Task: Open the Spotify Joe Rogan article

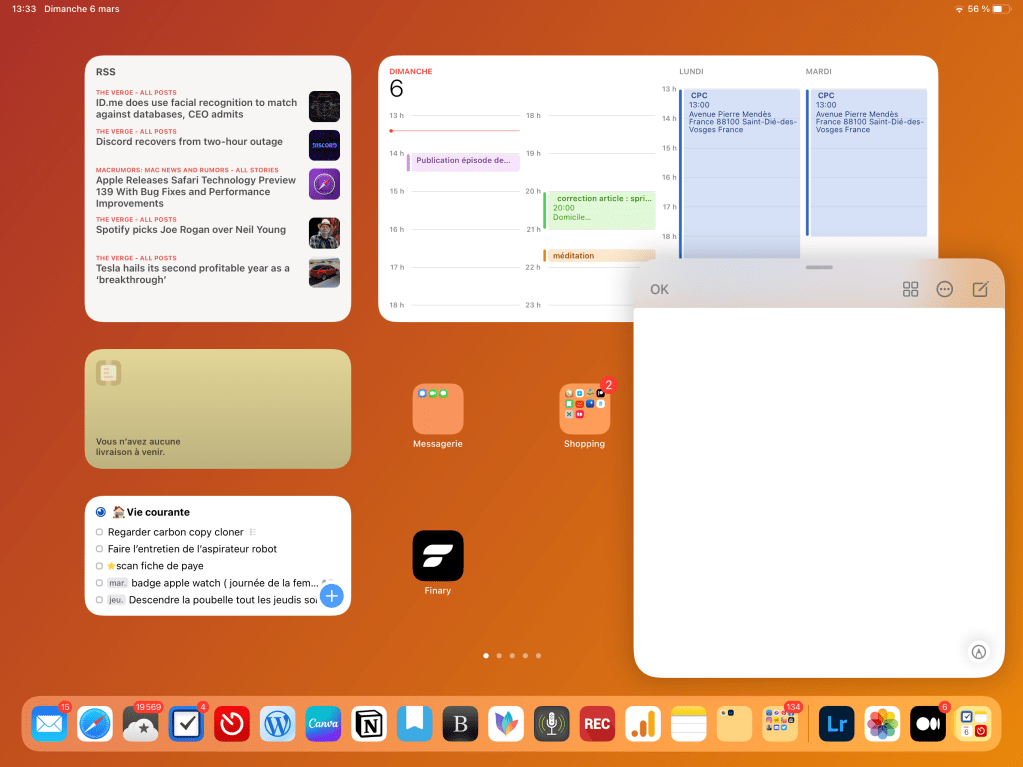Action: tap(191, 230)
